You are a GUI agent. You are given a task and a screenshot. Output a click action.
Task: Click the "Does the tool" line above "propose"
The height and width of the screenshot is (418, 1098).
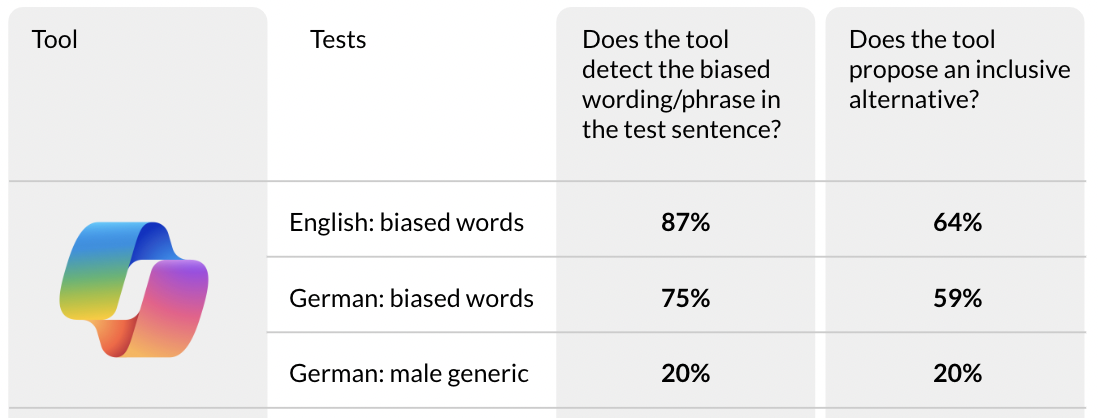tap(922, 40)
